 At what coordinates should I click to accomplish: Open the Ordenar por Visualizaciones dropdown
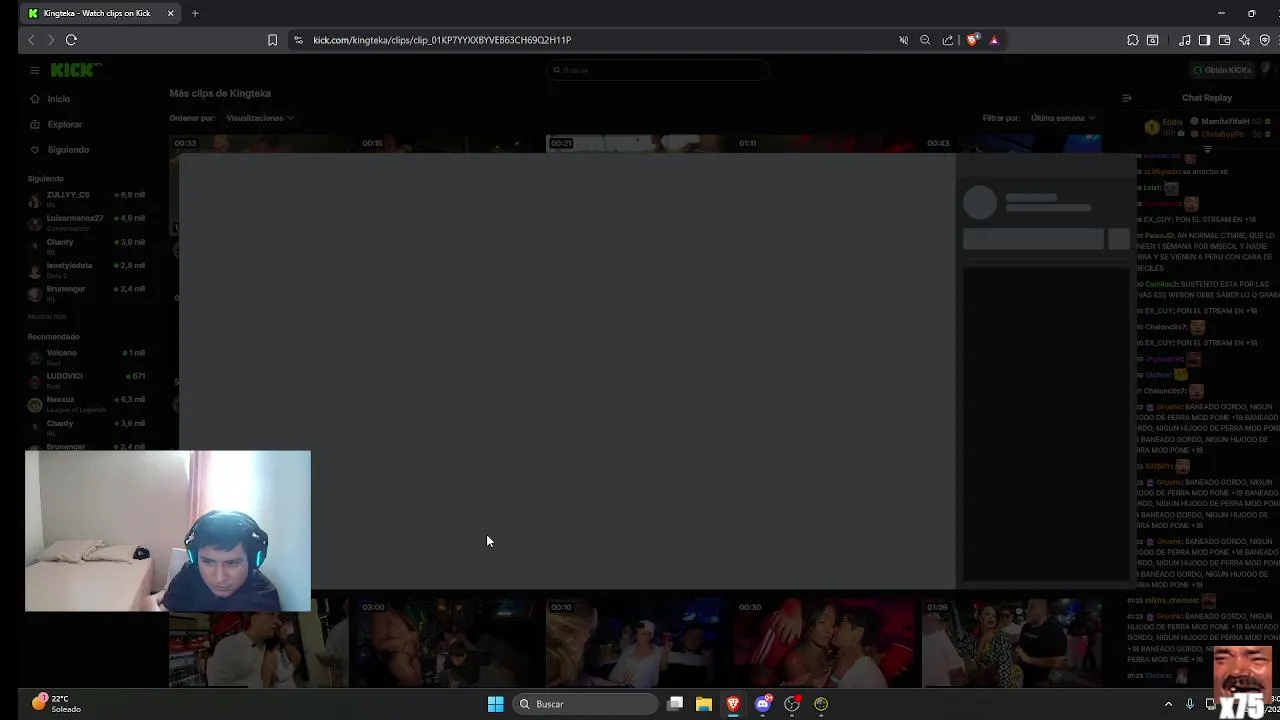[x=259, y=118]
